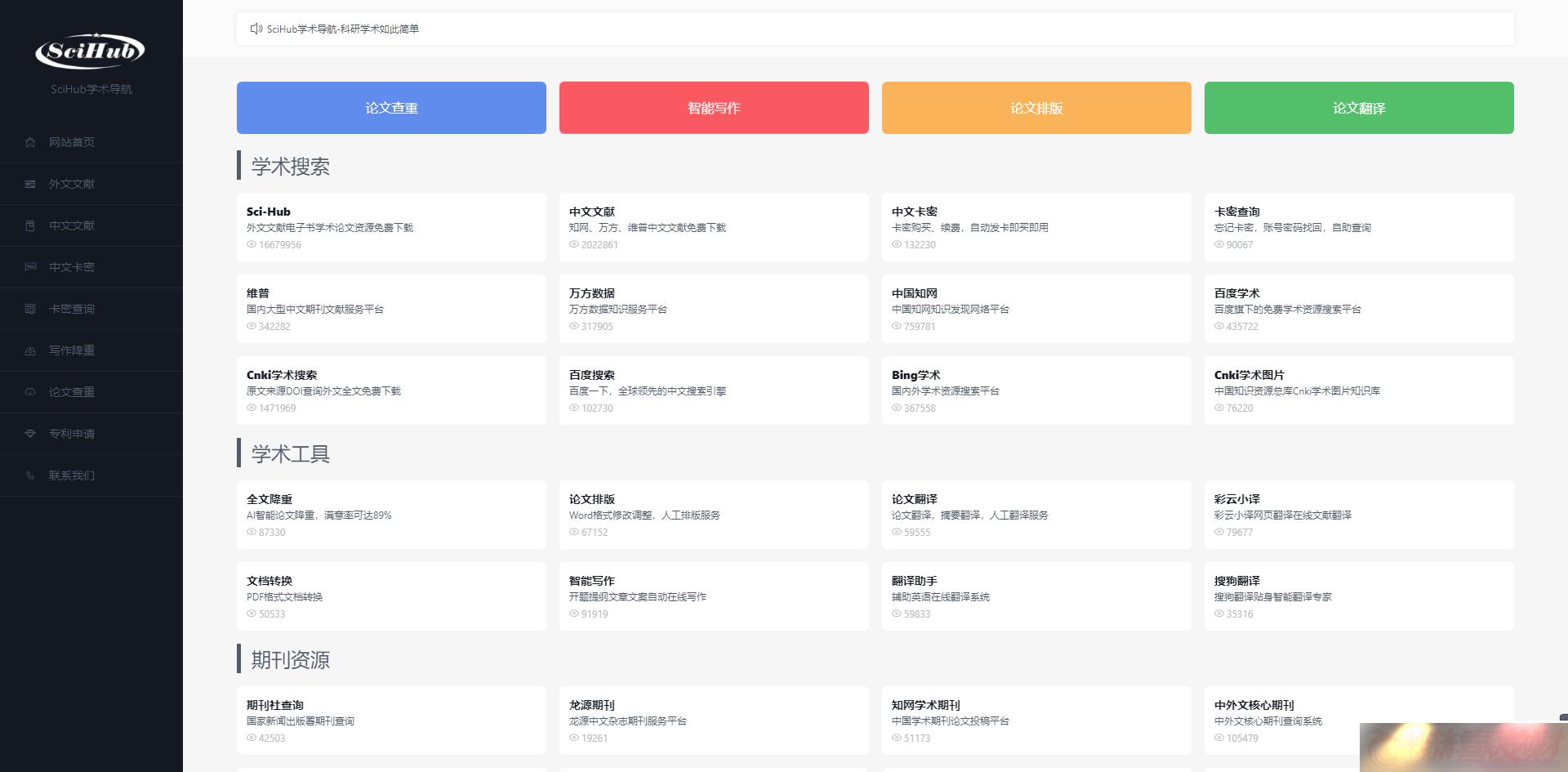This screenshot has height=772, width=1568.
Task: Click the eye icon on 龙源期刊 card
Action: (574, 739)
